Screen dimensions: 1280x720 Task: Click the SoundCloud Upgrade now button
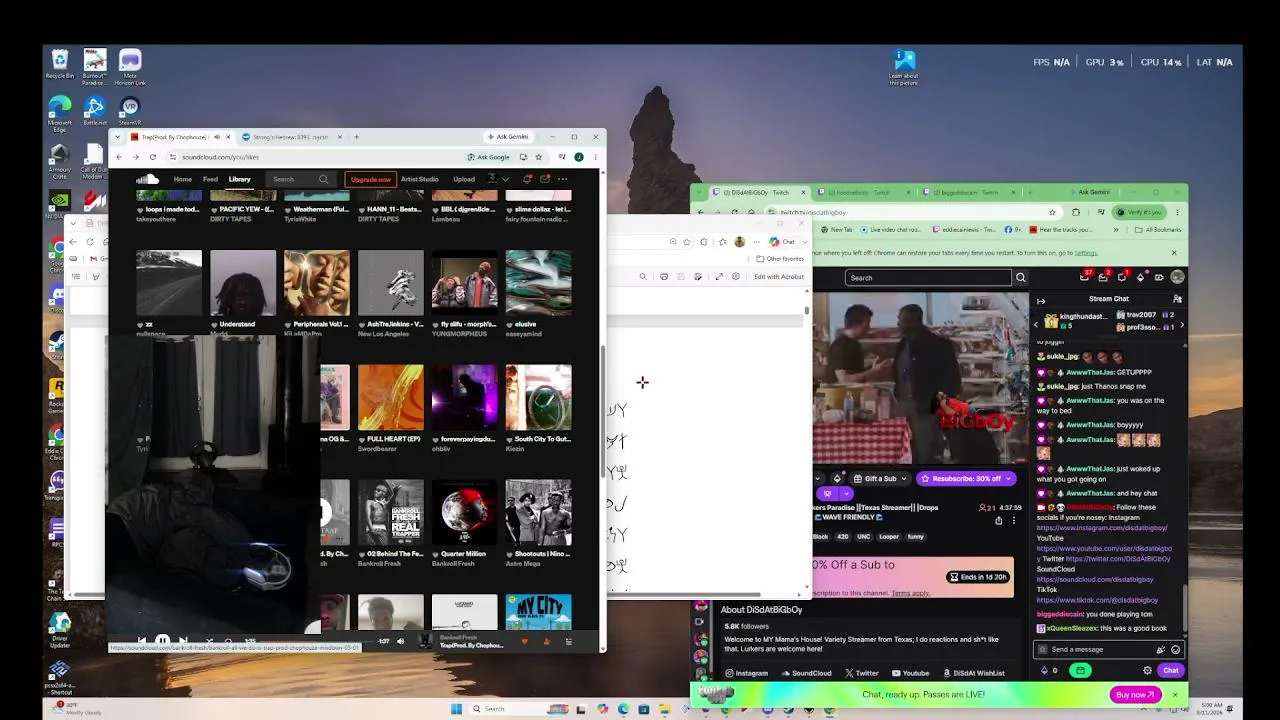(x=370, y=180)
